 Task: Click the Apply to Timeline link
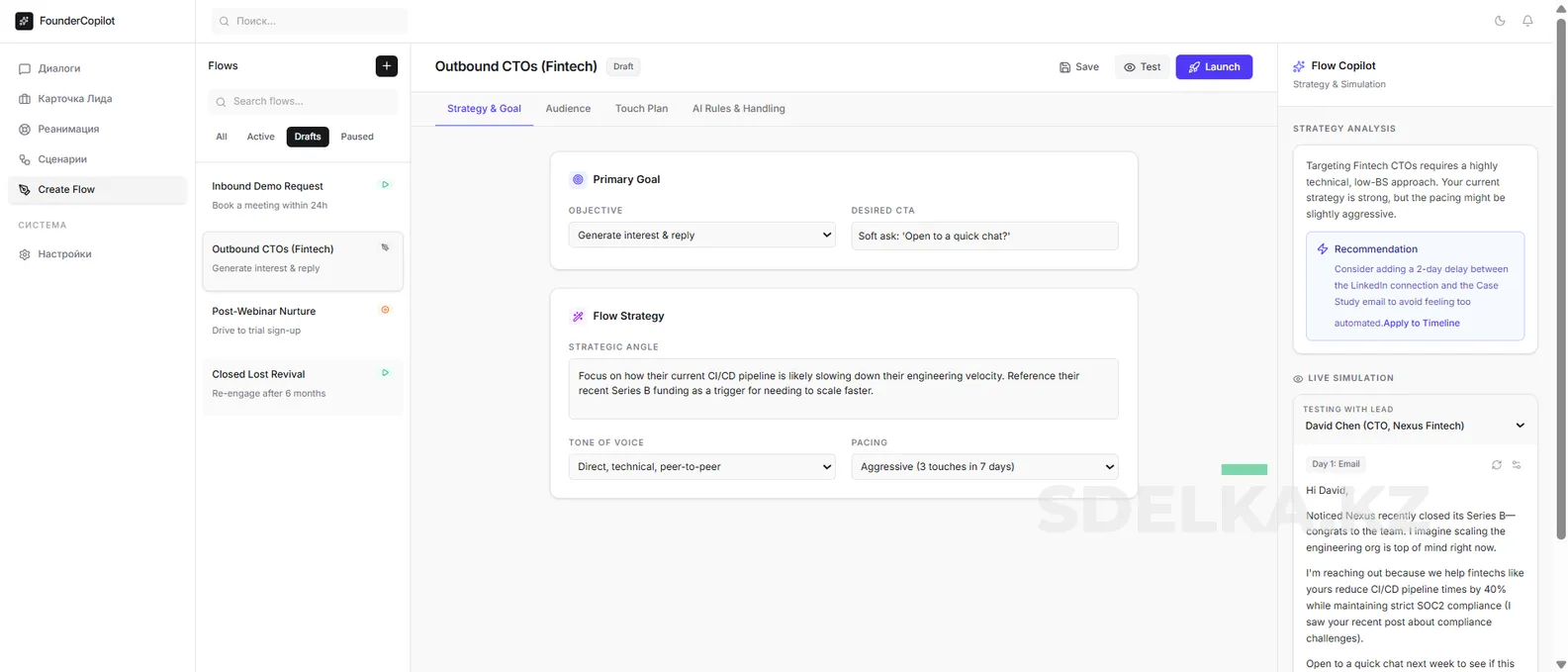pyautogui.click(x=1421, y=324)
